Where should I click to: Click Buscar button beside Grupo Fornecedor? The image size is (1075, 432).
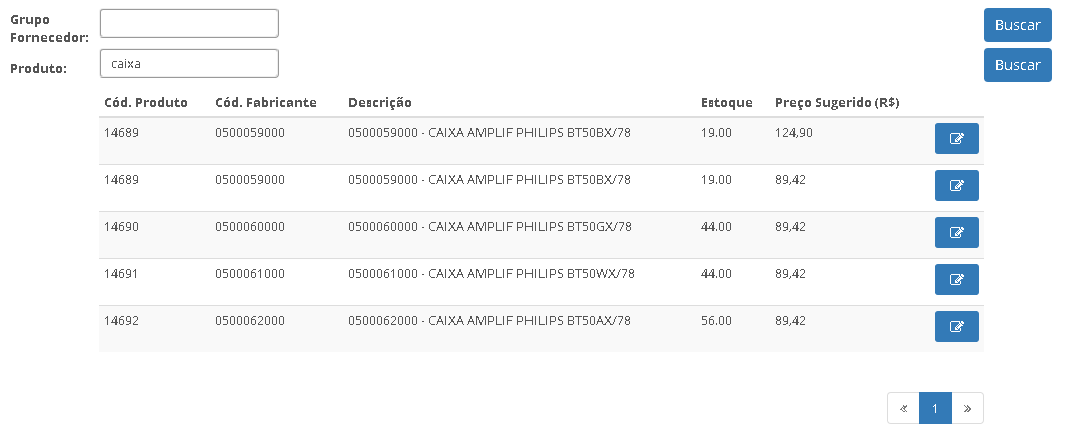point(1017,25)
